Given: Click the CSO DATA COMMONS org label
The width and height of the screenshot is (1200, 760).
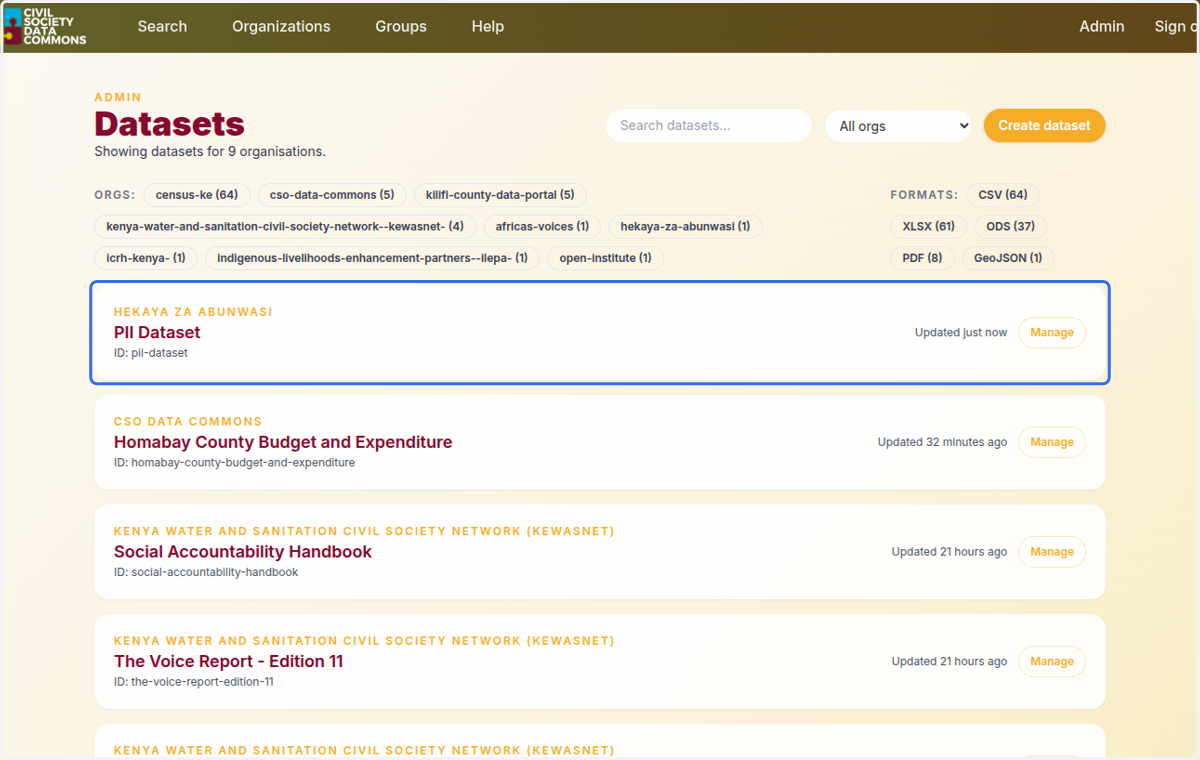Looking at the screenshot, I should [x=188, y=422].
